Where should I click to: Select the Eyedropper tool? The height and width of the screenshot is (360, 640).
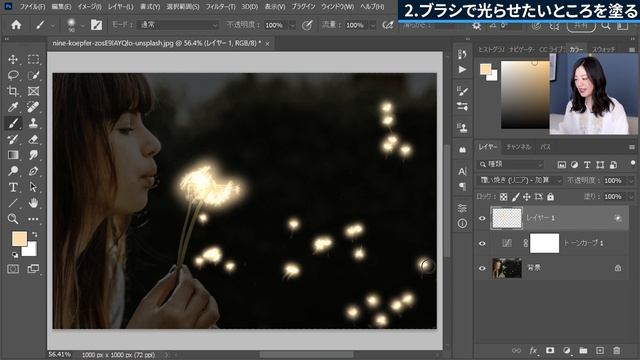(13, 107)
